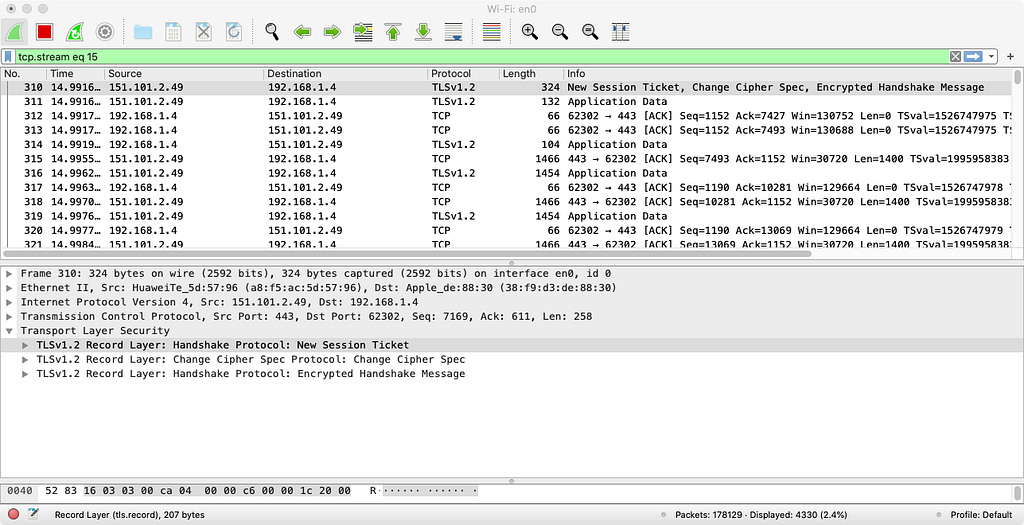Expand New Session Ticket record layer
The height and width of the screenshot is (525, 1024).
pos(25,345)
